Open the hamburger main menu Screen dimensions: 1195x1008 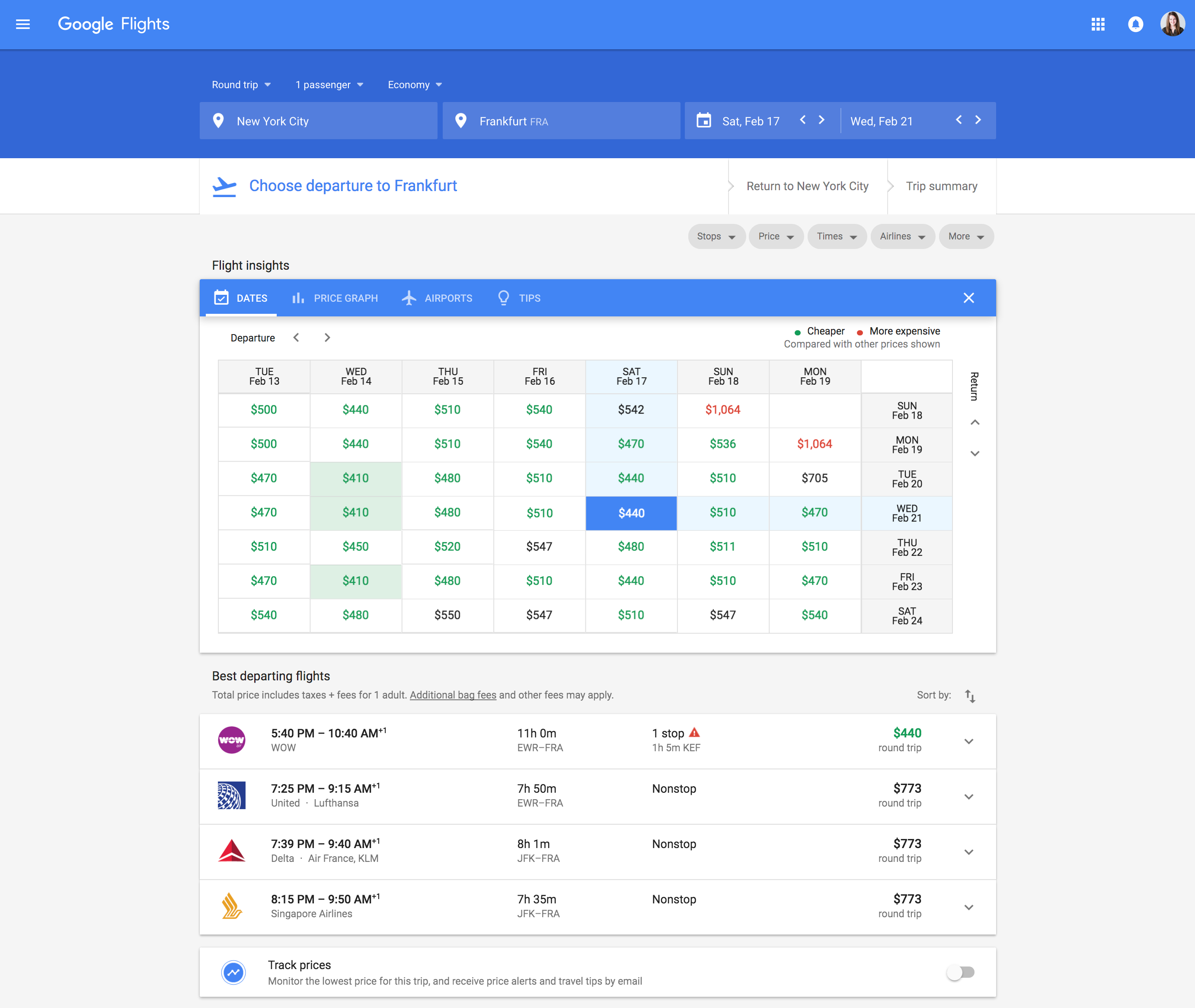point(23,24)
